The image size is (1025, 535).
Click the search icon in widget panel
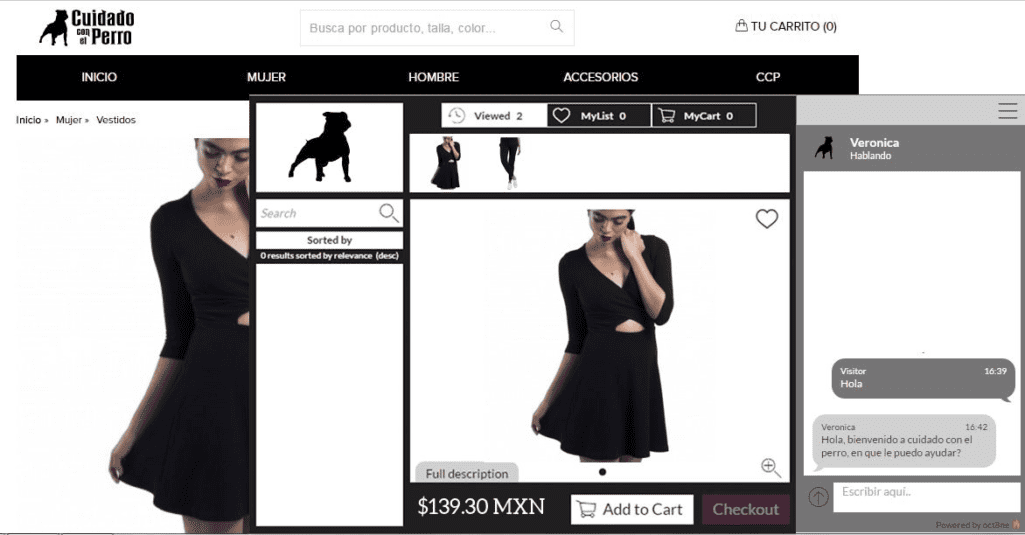point(388,213)
